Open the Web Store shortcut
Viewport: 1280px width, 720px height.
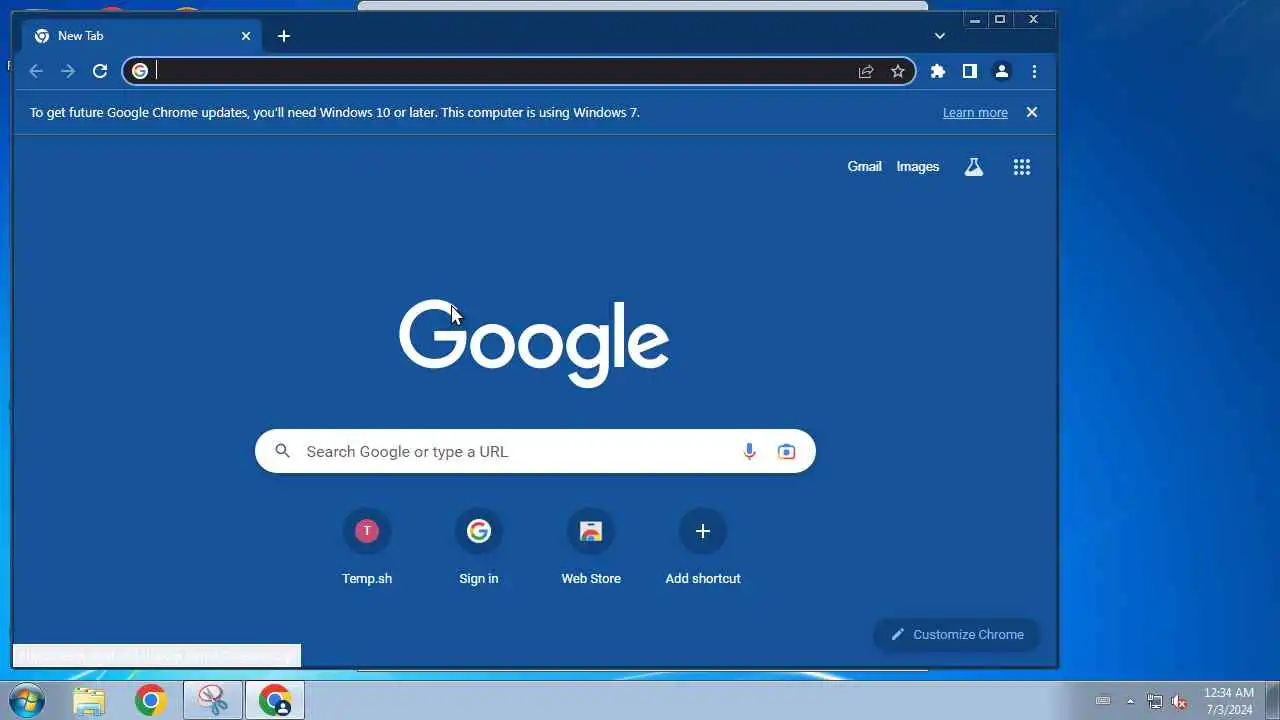[591, 547]
